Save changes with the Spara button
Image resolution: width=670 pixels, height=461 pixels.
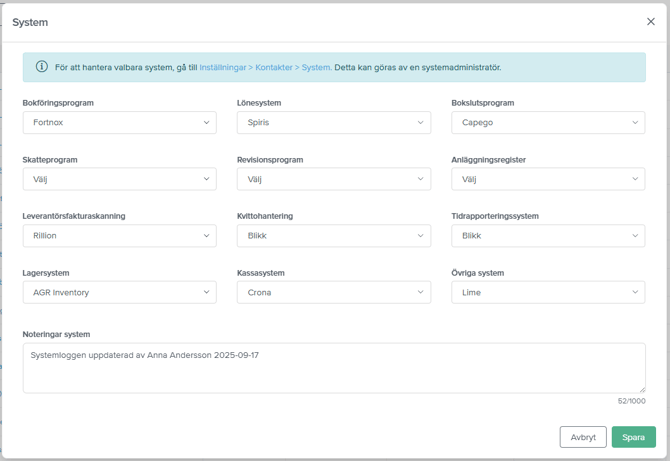pyautogui.click(x=633, y=437)
